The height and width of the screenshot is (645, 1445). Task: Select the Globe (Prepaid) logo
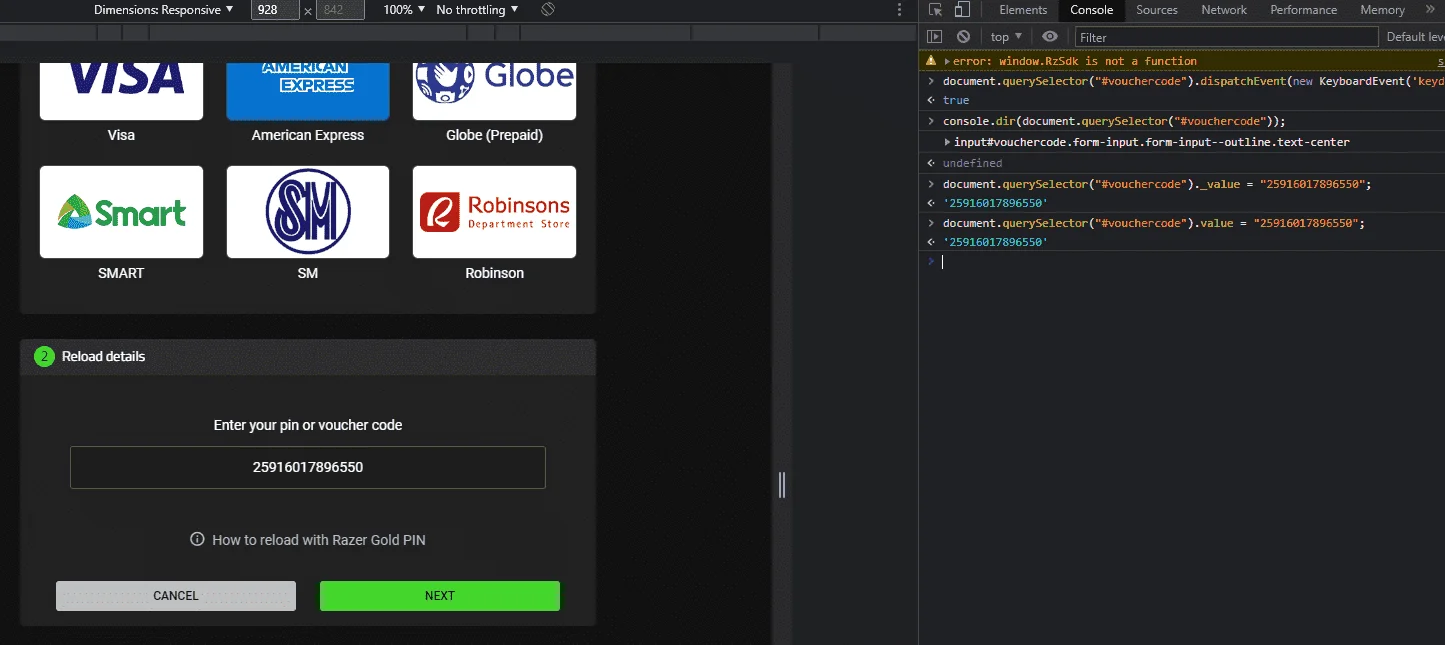click(x=494, y=90)
